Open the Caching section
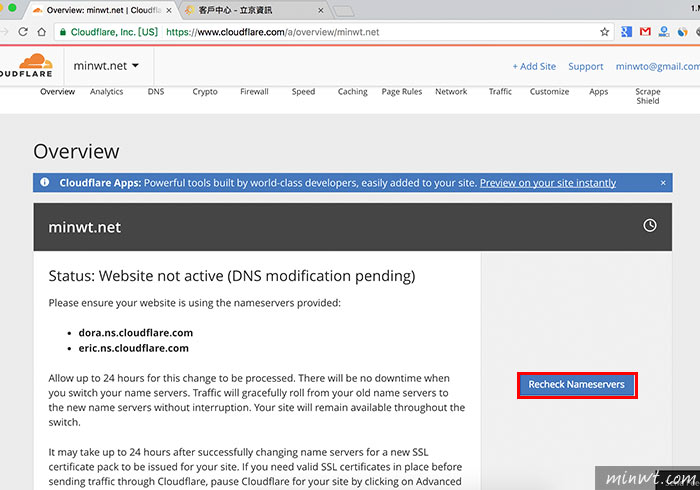This screenshot has height=490, width=700. pos(352,91)
